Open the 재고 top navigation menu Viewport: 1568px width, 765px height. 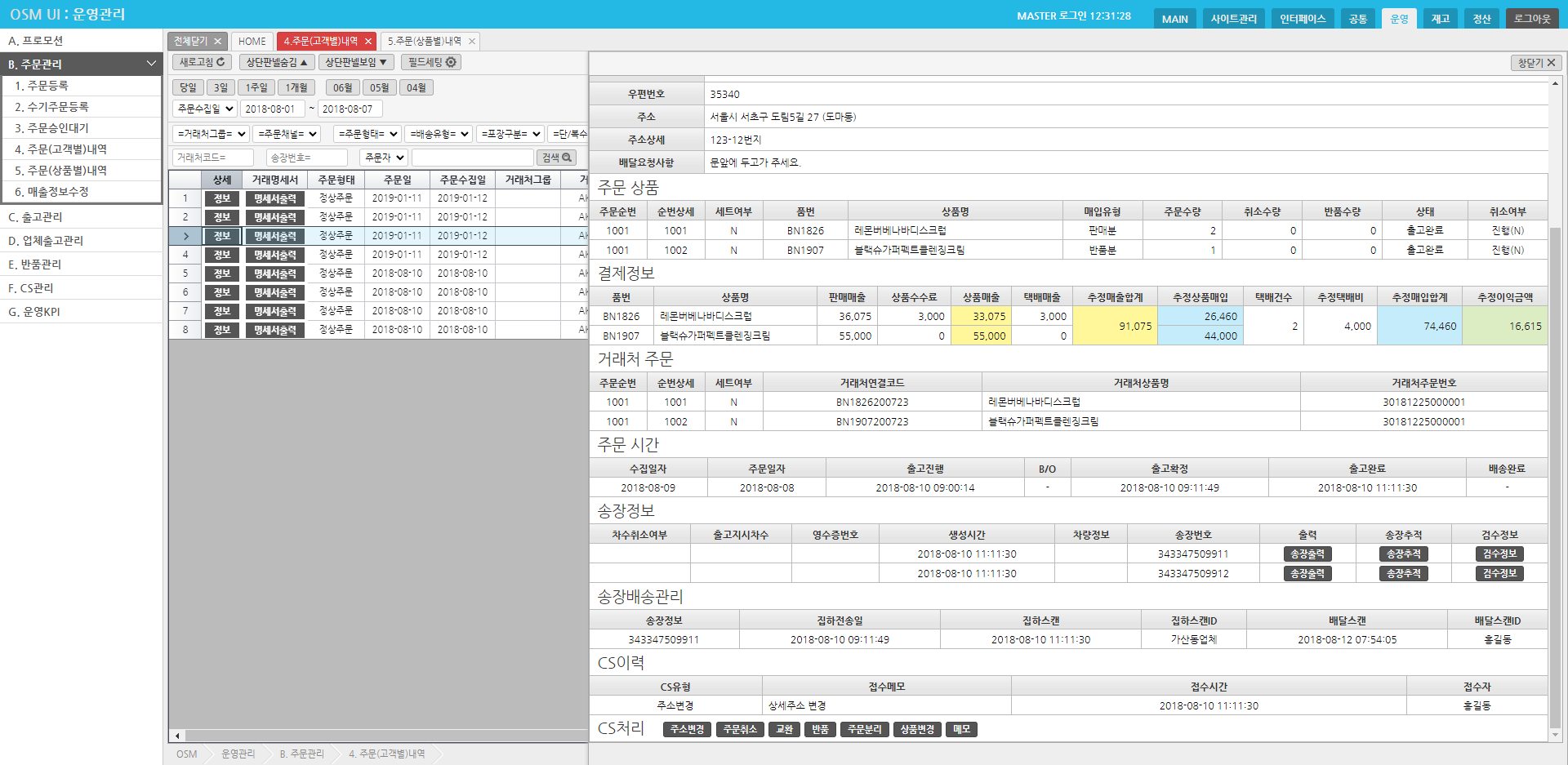[x=1440, y=19]
